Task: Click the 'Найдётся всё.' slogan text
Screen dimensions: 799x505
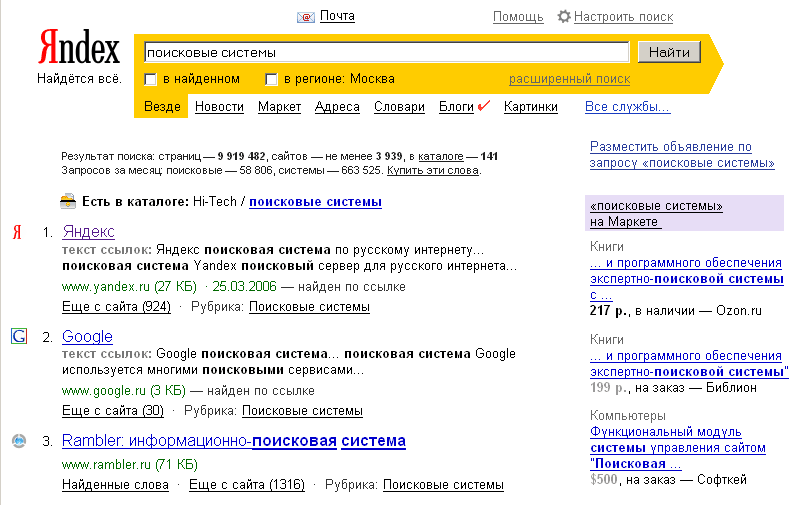Action: click(x=79, y=79)
